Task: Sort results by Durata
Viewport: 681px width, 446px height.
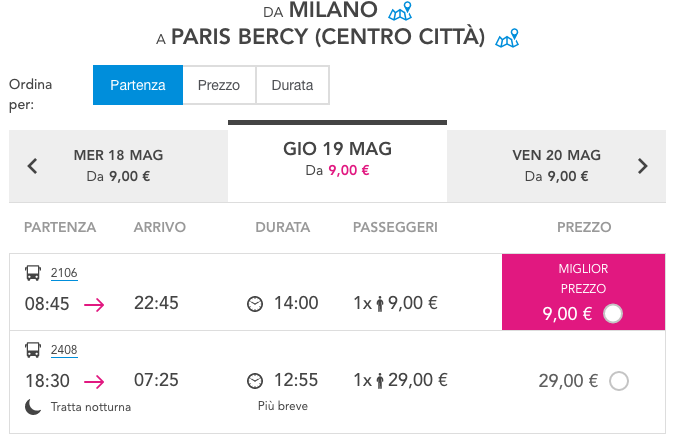Action: click(292, 85)
